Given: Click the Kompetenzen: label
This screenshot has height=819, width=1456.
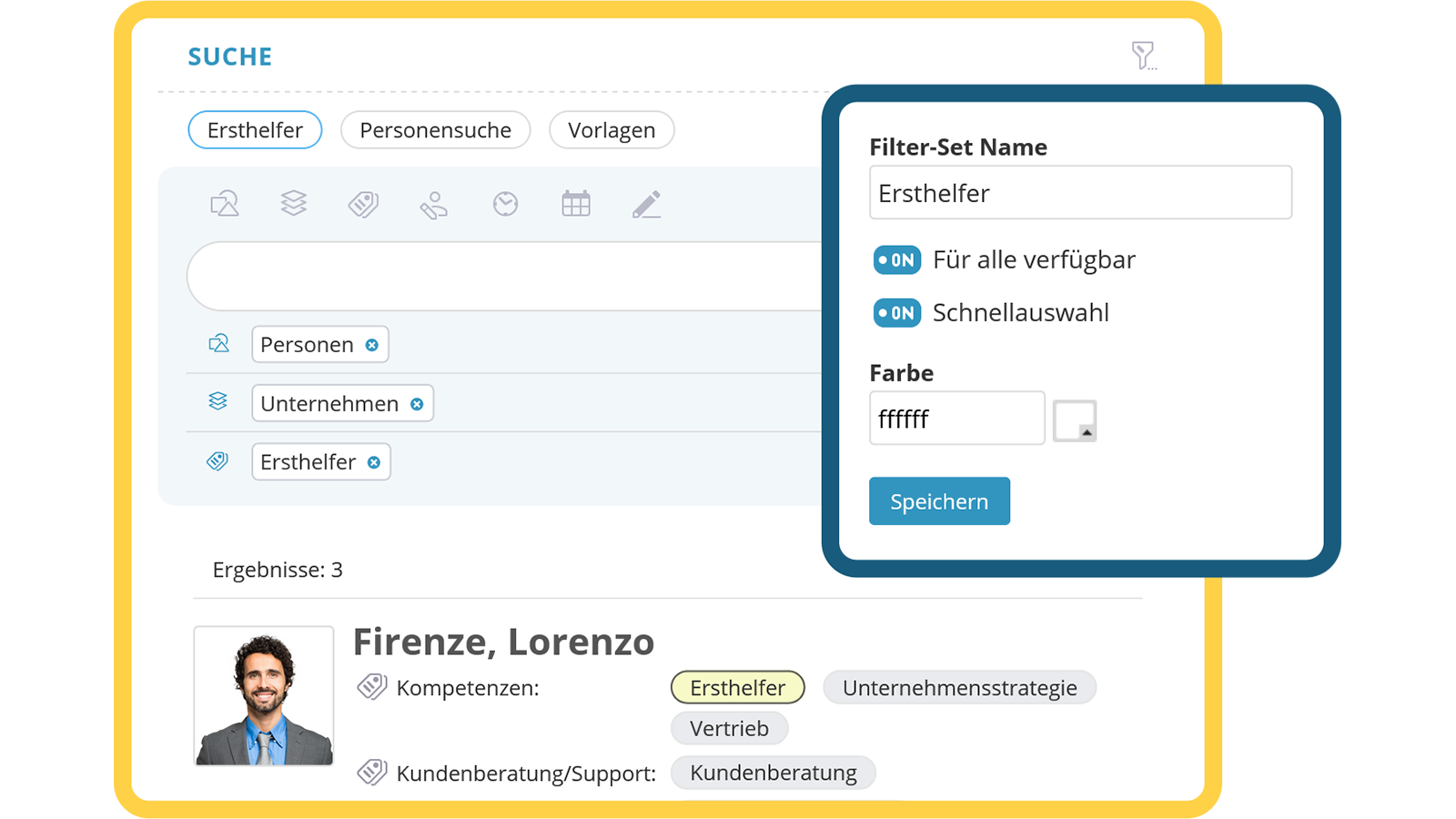Looking at the screenshot, I should [468, 689].
